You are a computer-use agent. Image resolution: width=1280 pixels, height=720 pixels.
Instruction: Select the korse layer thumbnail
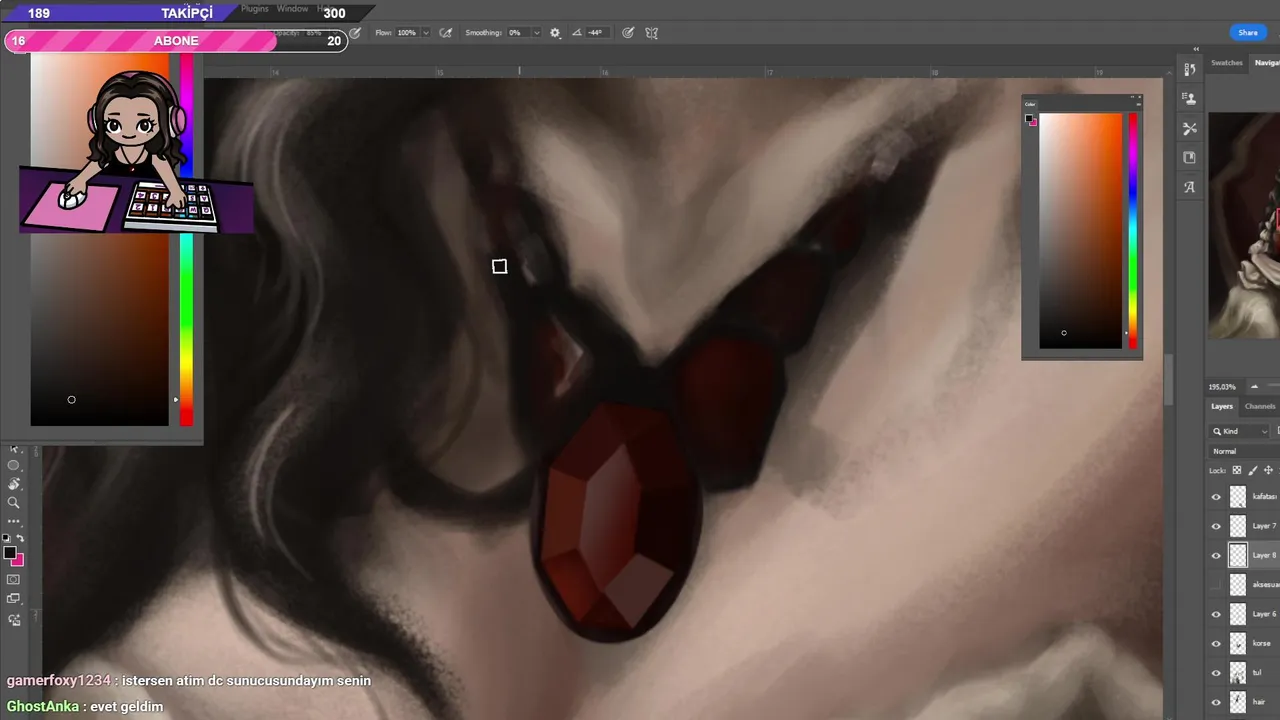point(1238,643)
